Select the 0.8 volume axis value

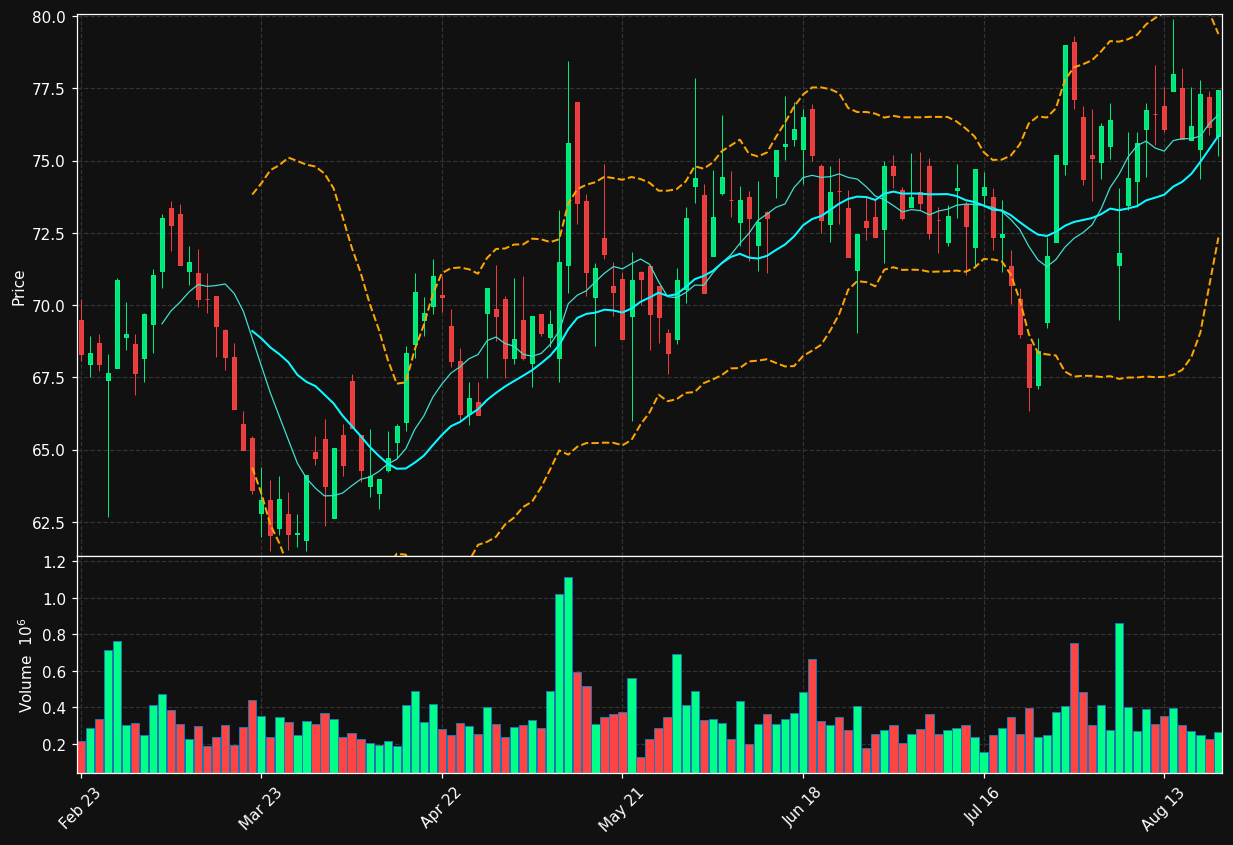point(55,635)
